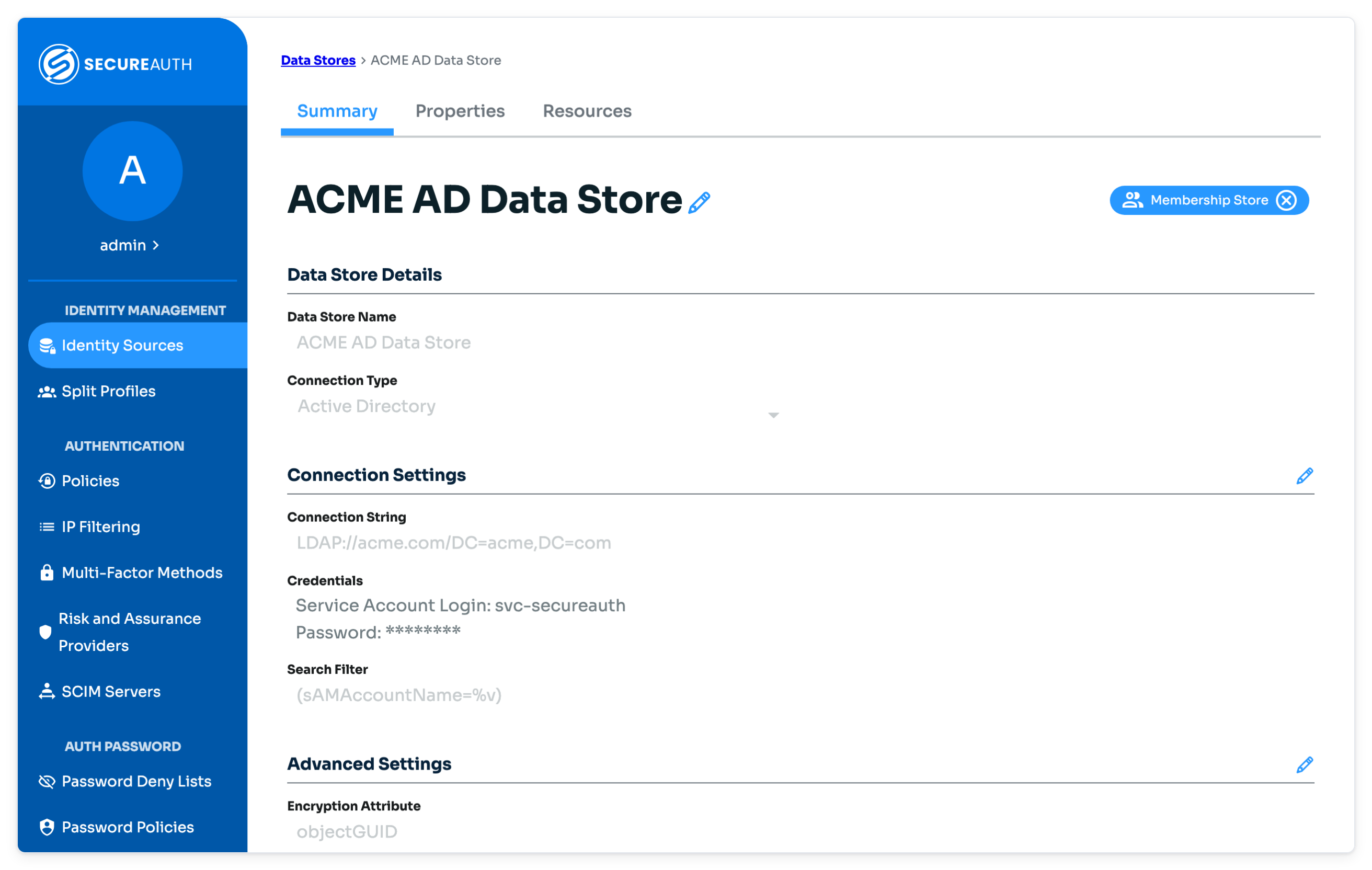Screen dimensions: 1372x870
Task: Click the Identity Management section heading
Action: (145, 311)
